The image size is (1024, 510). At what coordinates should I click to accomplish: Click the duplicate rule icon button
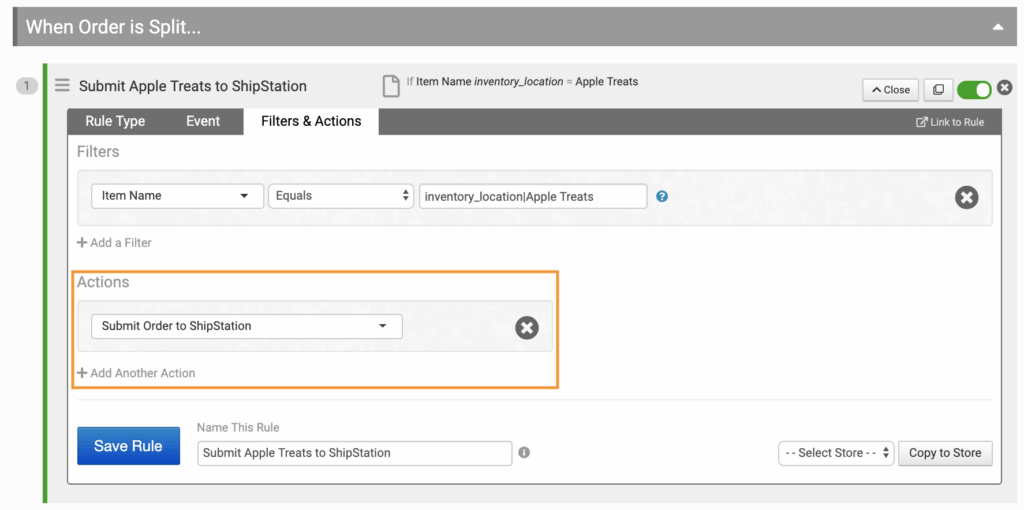click(x=938, y=90)
